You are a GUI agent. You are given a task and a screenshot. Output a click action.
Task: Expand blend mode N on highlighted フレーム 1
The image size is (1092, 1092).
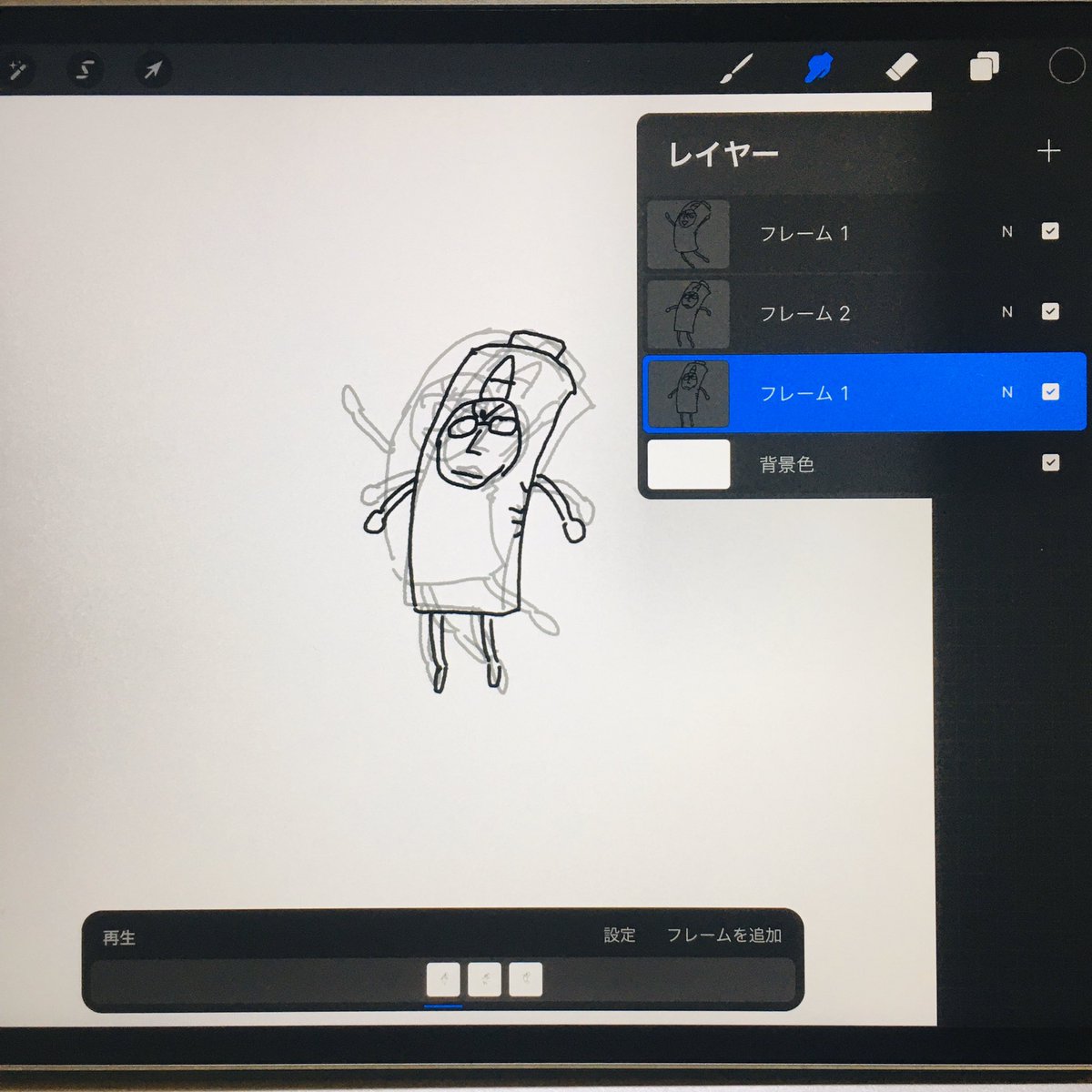click(x=1006, y=392)
